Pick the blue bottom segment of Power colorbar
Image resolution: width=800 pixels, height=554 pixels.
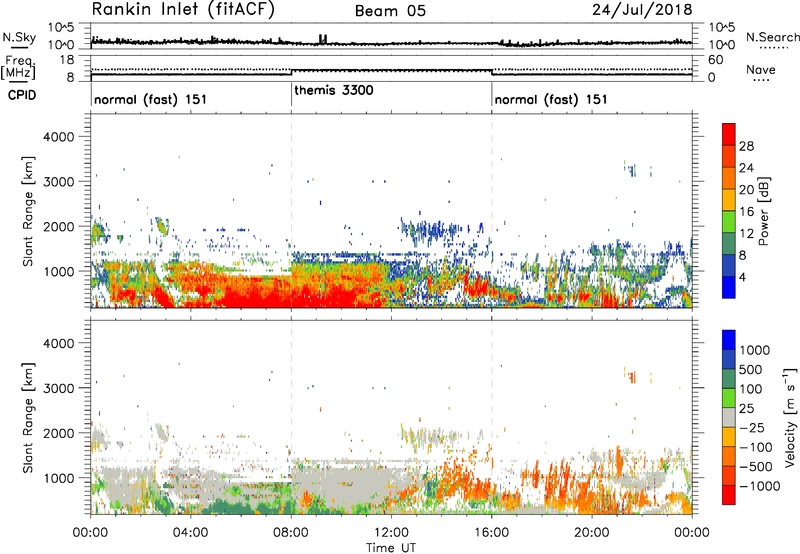point(729,287)
